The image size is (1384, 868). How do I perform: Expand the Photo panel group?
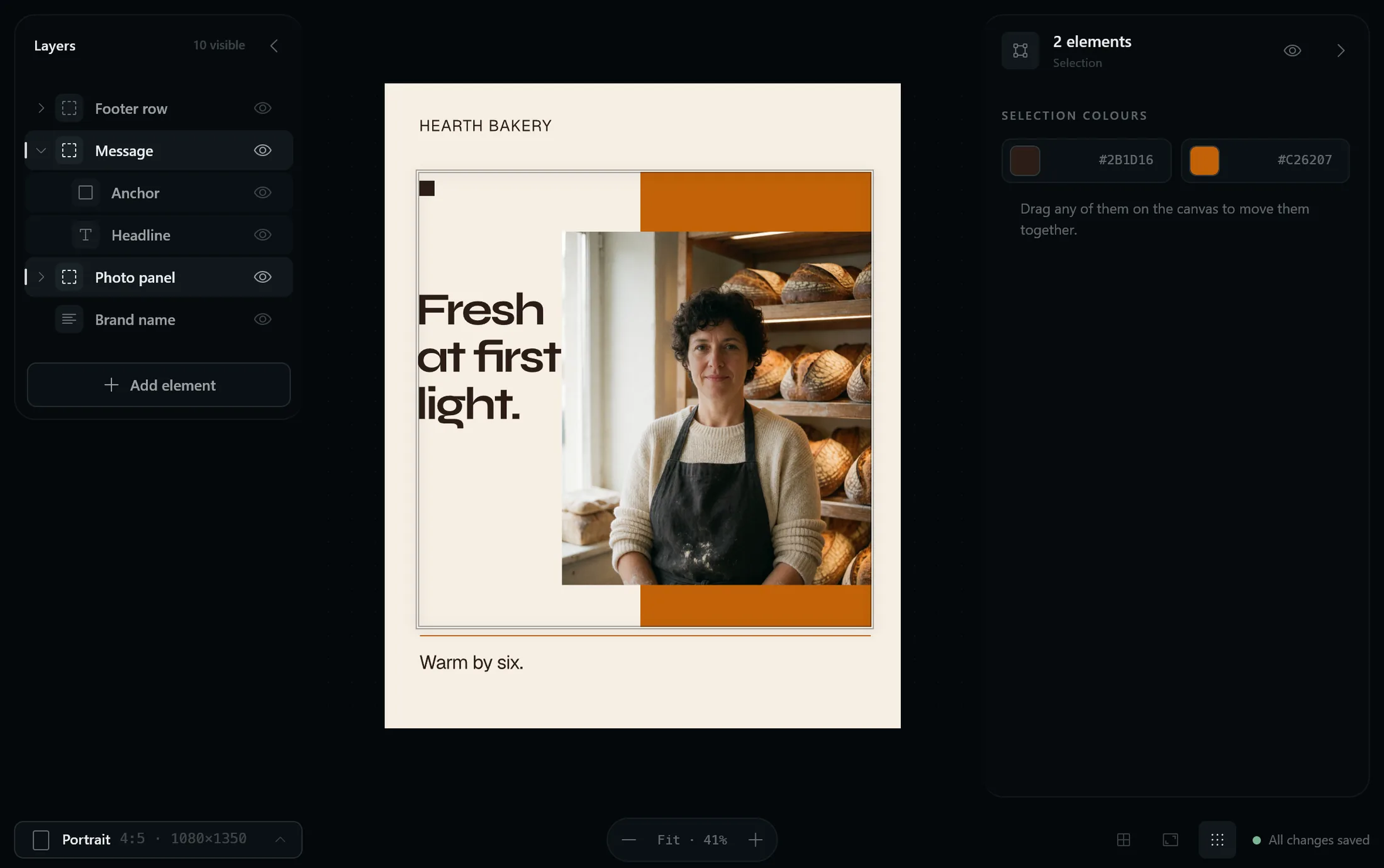(41, 277)
